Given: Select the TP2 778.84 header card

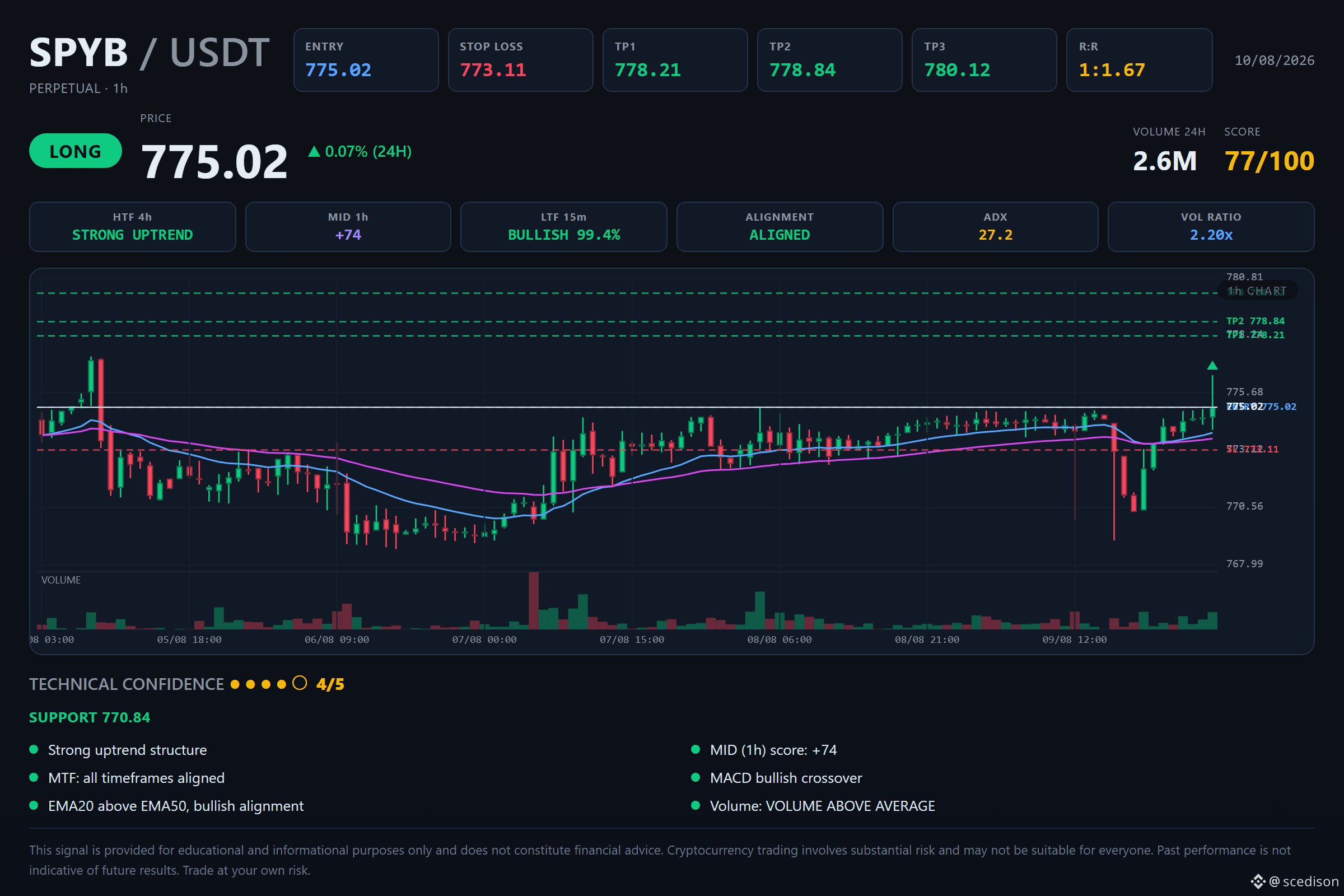Looking at the screenshot, I should [x=830, y=60].
